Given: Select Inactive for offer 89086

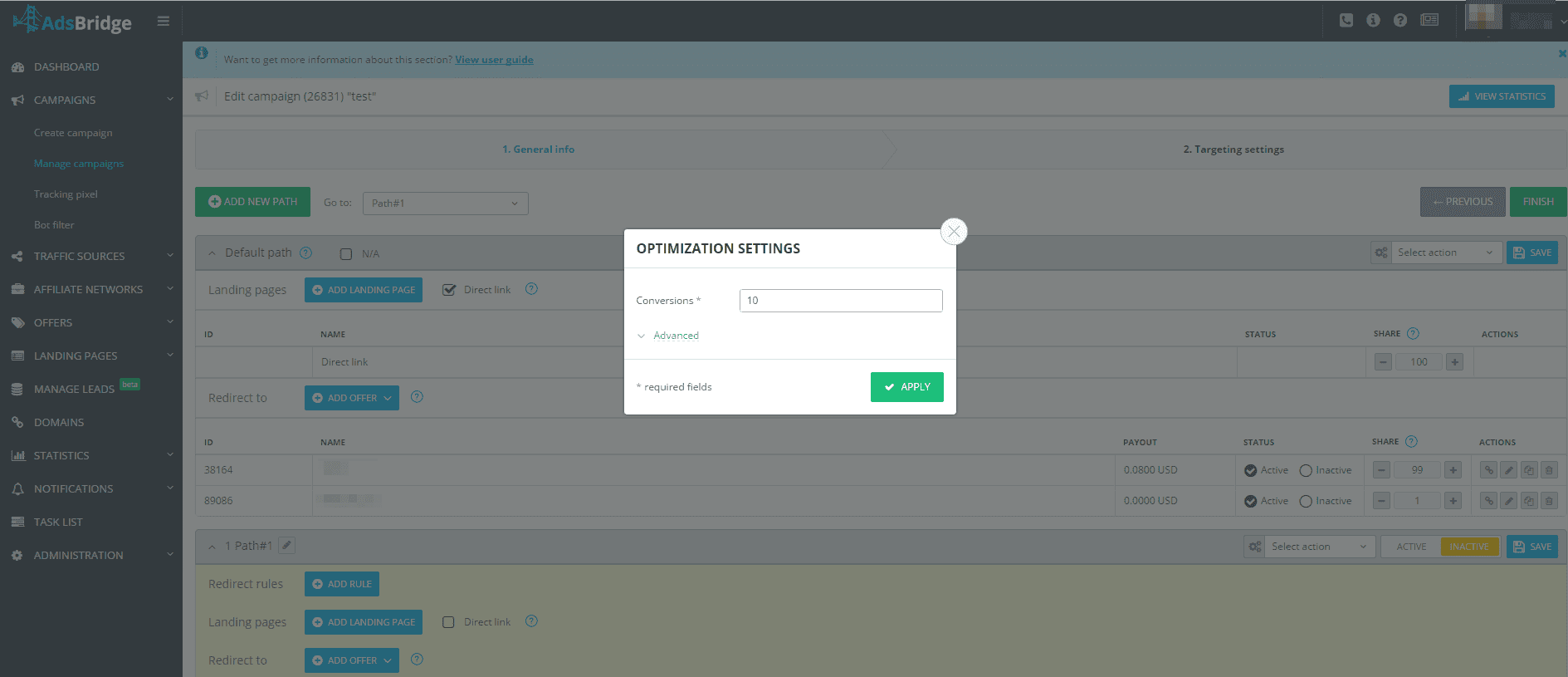Looking at the screenshot, I should (1306, 502).
